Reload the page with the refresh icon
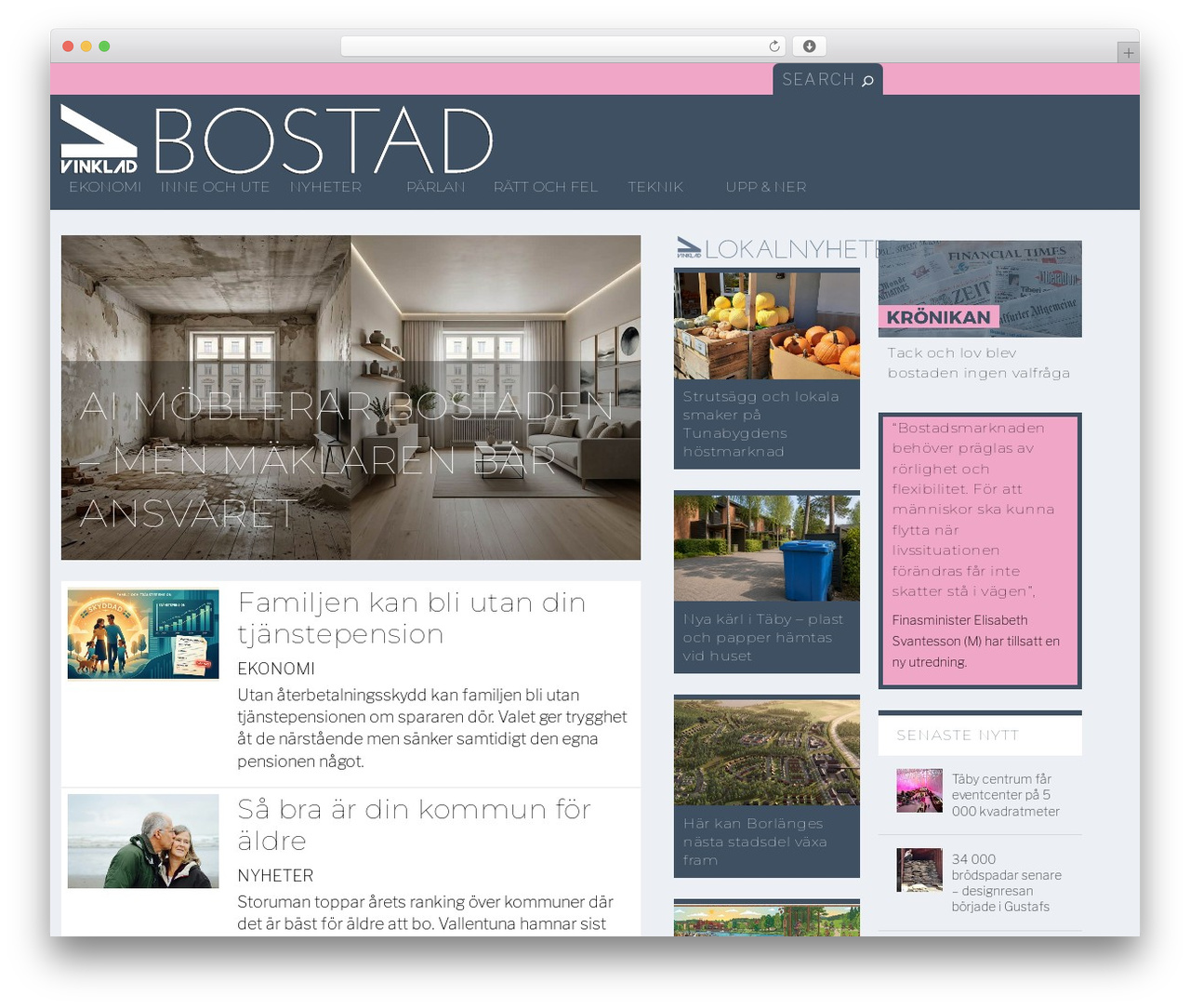This screenshot has height=1008, width=1190. tap(773, 46)
